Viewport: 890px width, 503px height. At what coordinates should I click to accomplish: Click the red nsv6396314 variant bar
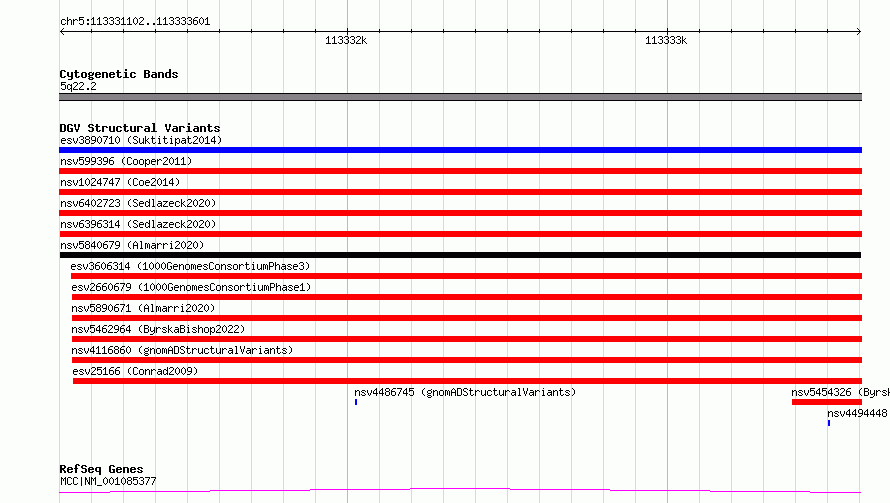pos(460,234)
